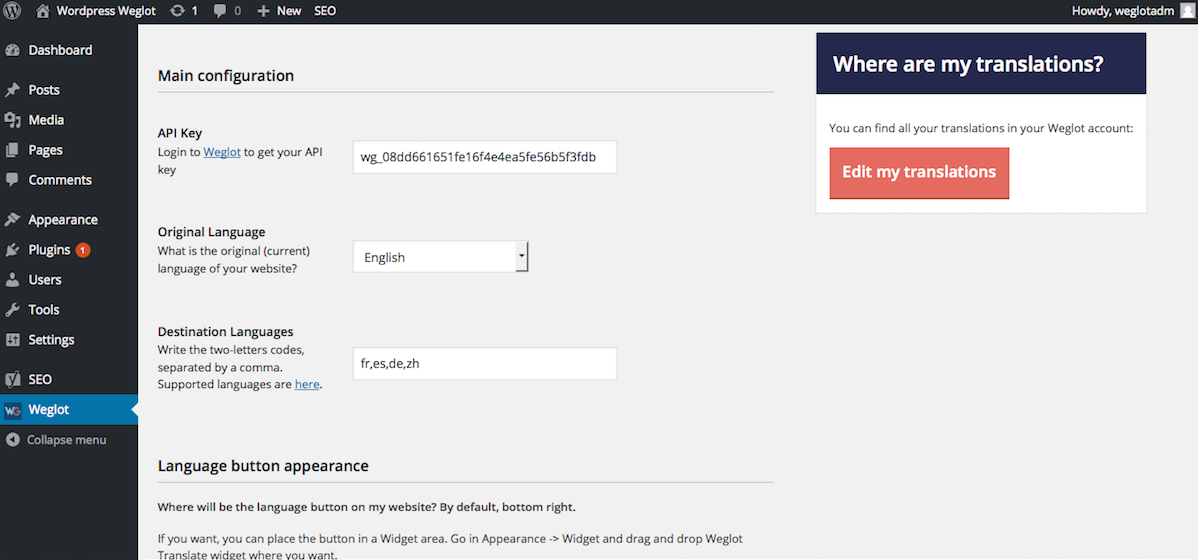Click the Media icon in sidebar

click(x=12, y=120)
